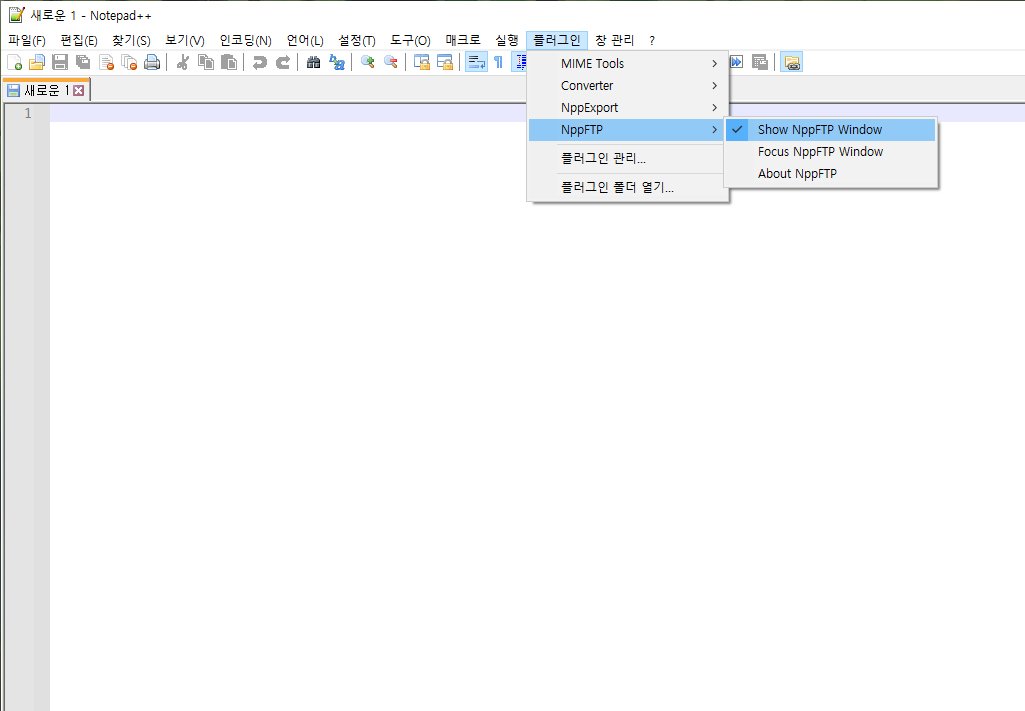Click the run macro multiple times icon
This screenshot has width=1025, height=711.
[x=737, y=63]
